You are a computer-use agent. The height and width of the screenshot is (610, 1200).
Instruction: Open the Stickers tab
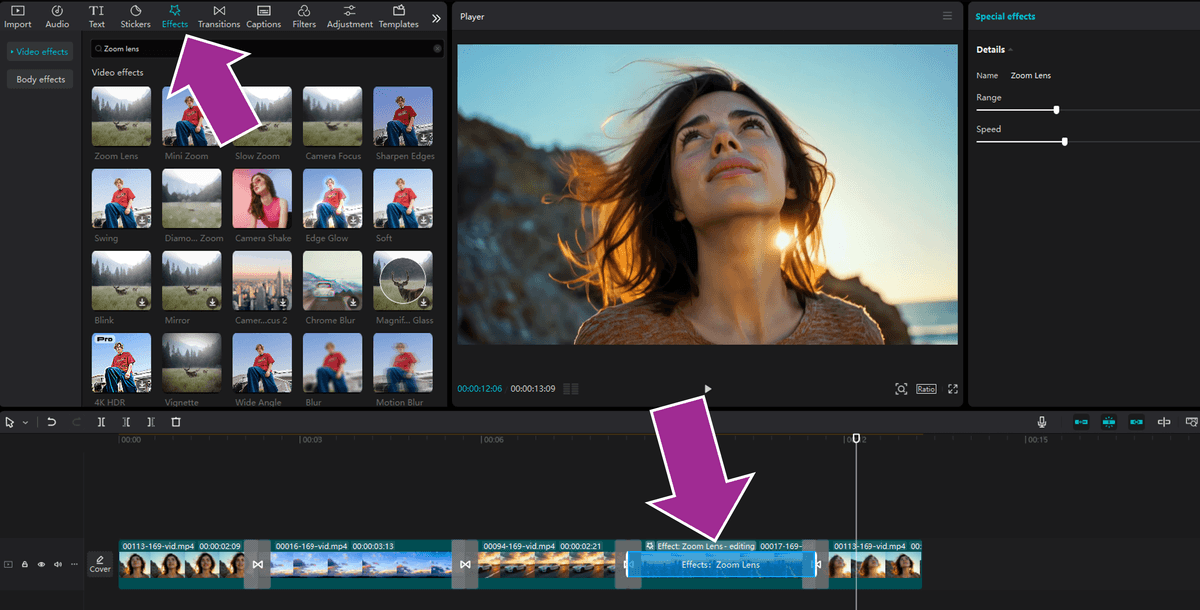135,16
